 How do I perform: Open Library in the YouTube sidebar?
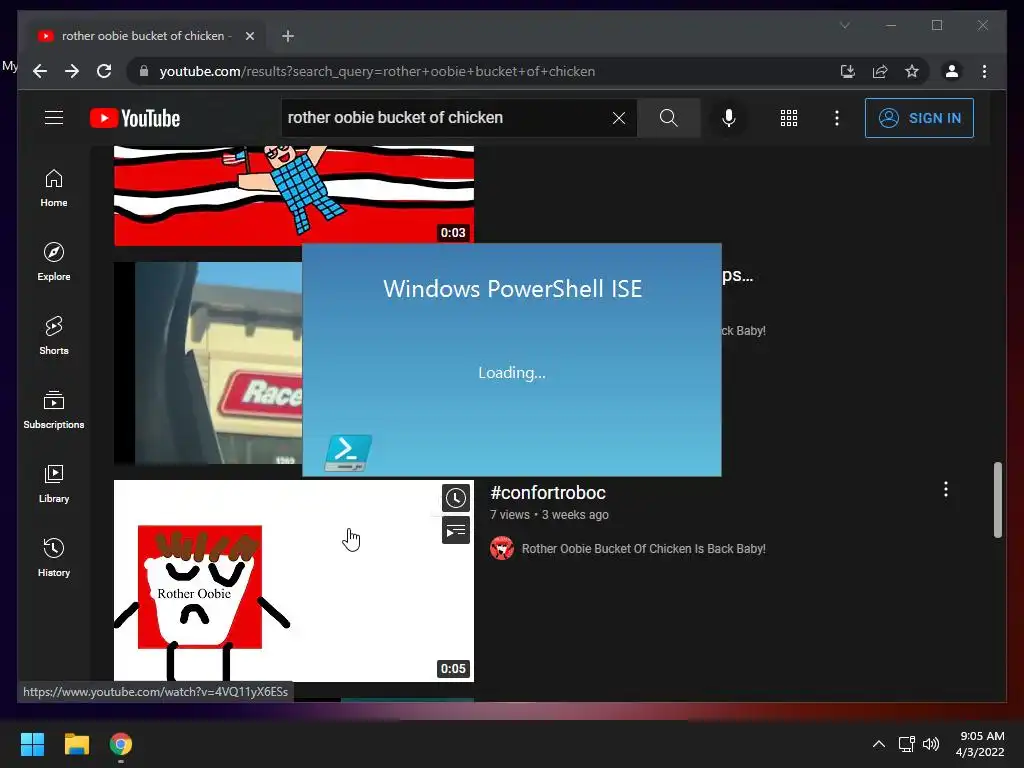click(54, 483)
